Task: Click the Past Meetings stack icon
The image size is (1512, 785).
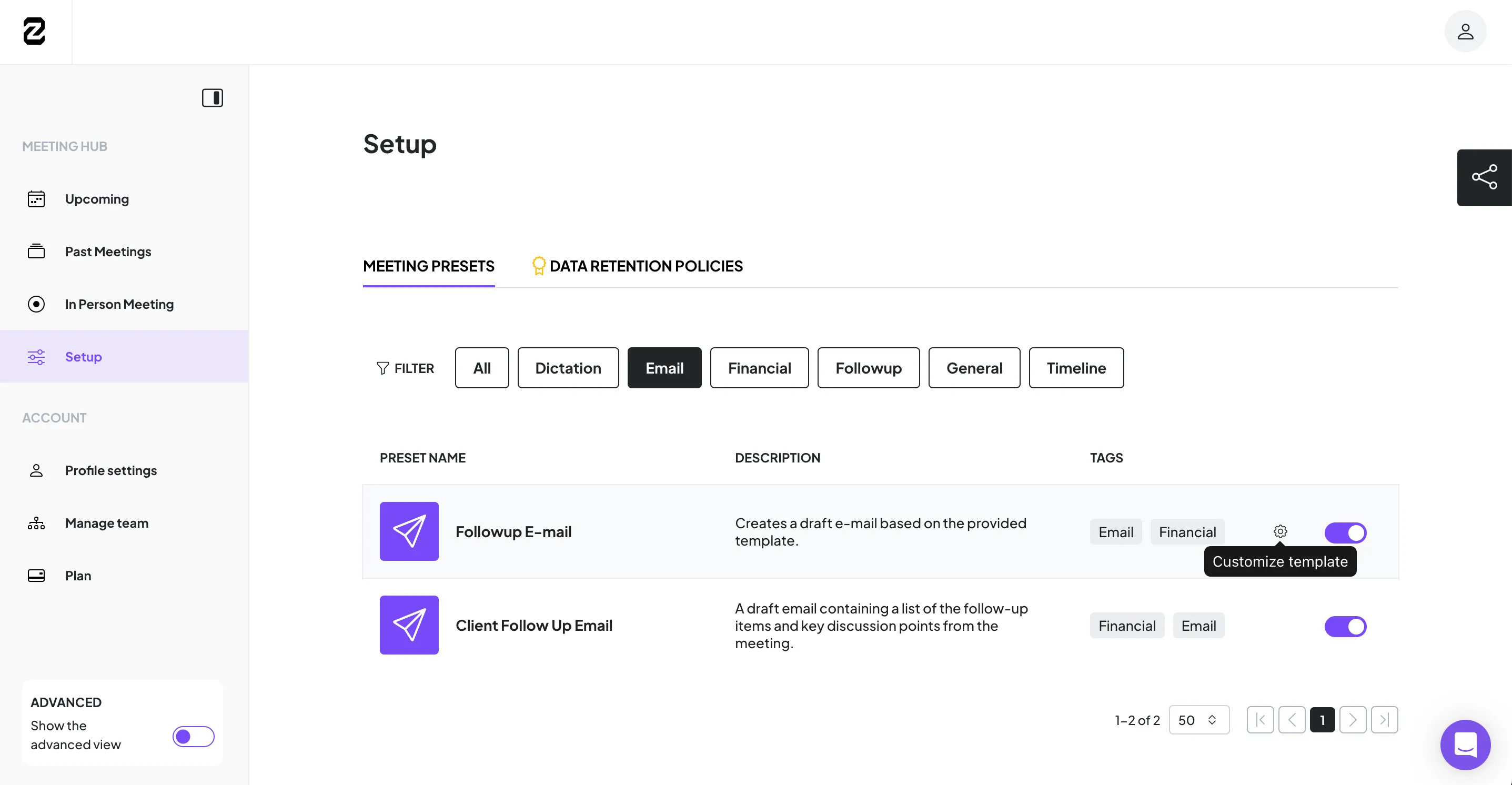Action: 36,251
